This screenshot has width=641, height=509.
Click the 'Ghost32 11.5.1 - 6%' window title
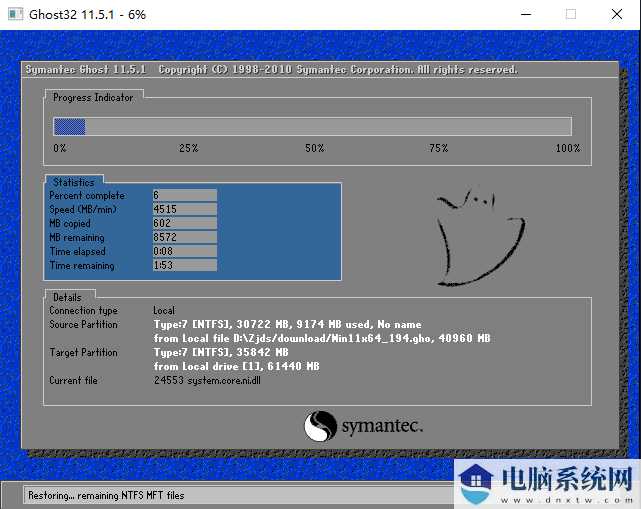(87, 15)
